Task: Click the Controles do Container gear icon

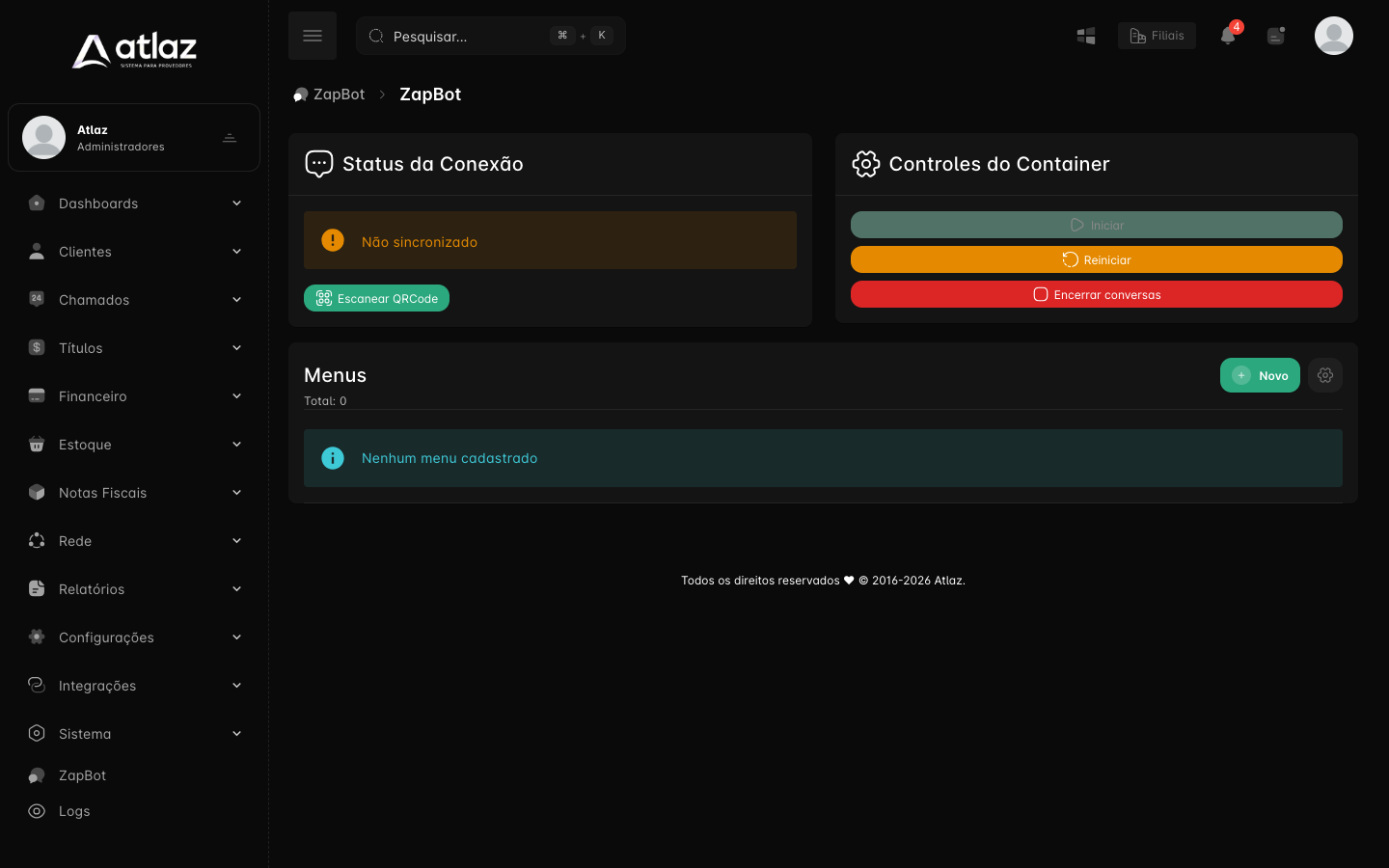Action: tap(866, 164)
